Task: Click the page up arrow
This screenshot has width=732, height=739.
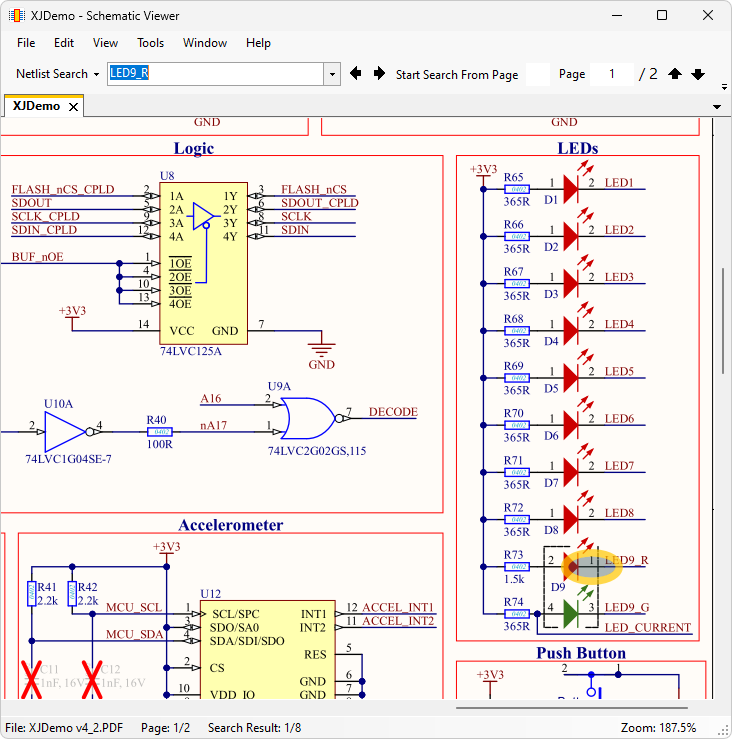Action: [x=675, y=74]
